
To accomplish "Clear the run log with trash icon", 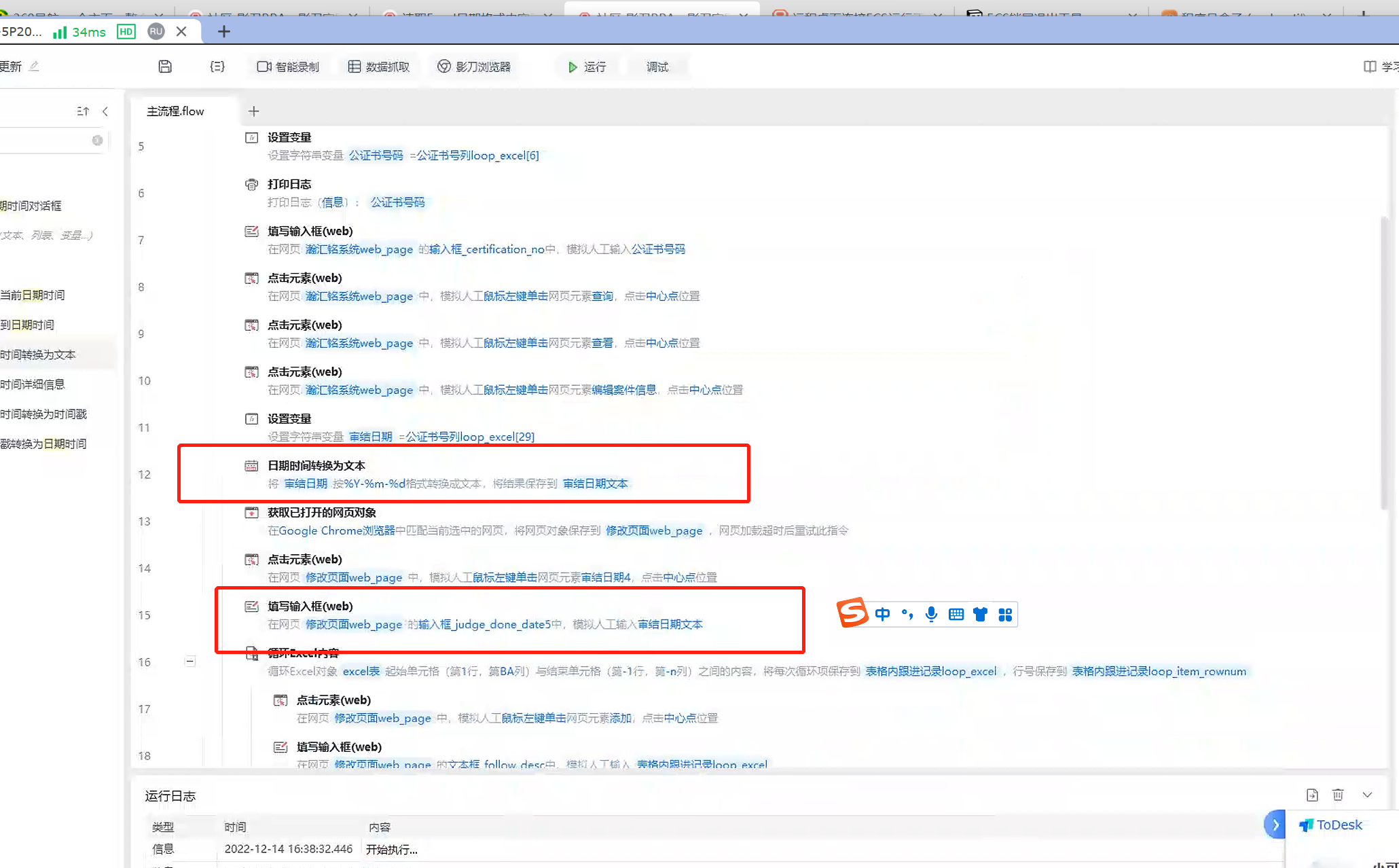I will click(1338, 795).
